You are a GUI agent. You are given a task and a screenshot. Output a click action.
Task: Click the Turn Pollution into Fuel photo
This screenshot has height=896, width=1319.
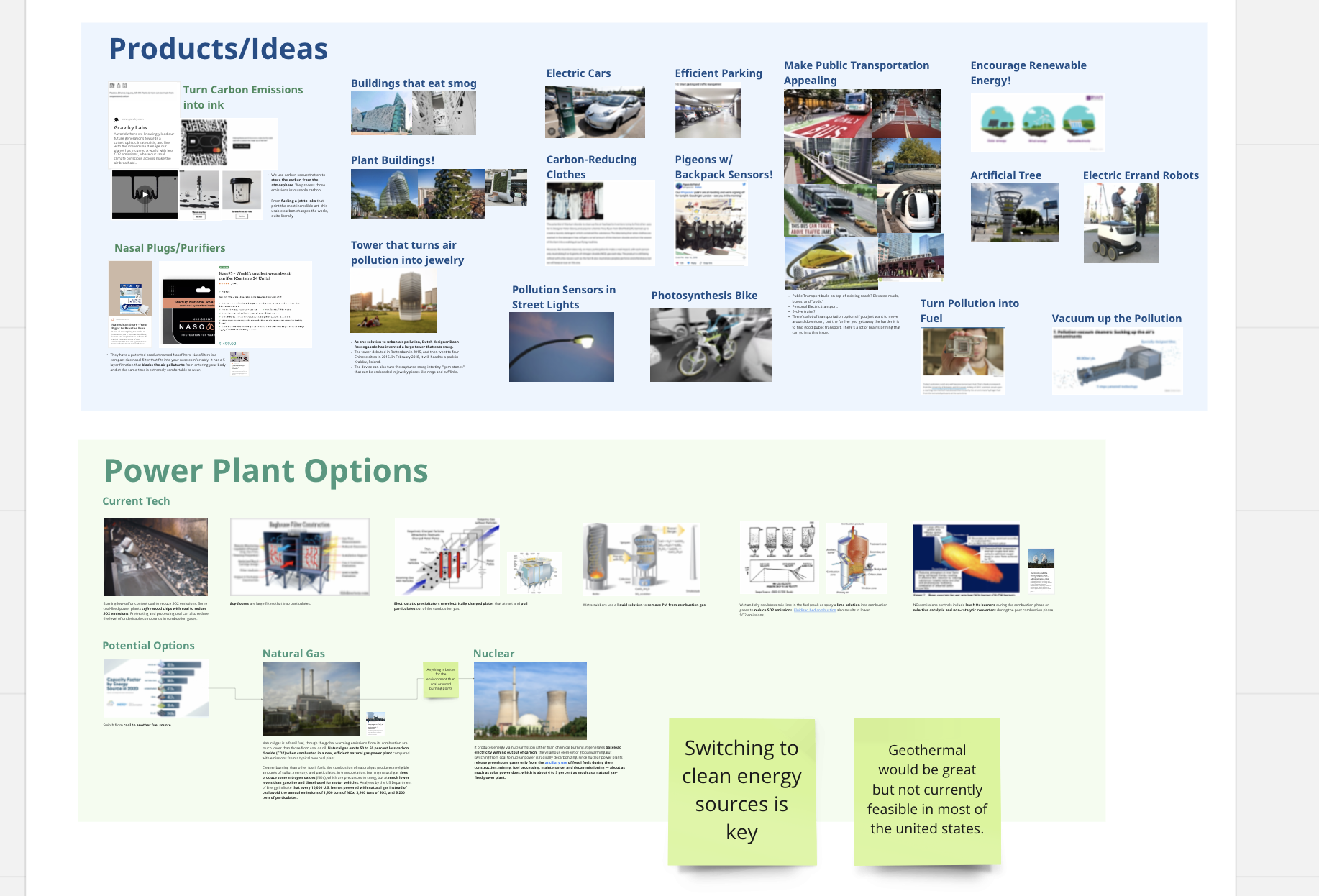click(x=962, y=360)
